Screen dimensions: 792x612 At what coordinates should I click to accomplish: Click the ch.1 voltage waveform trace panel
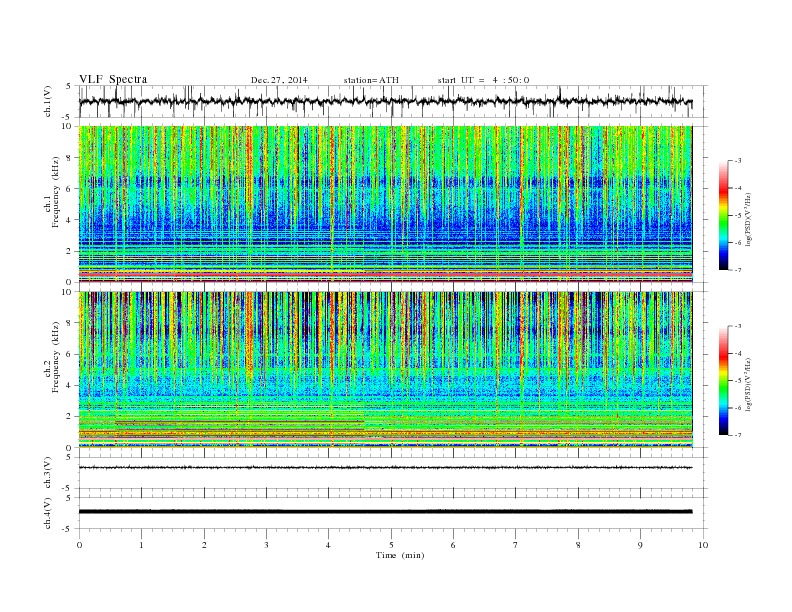click(x=393, y=101)
